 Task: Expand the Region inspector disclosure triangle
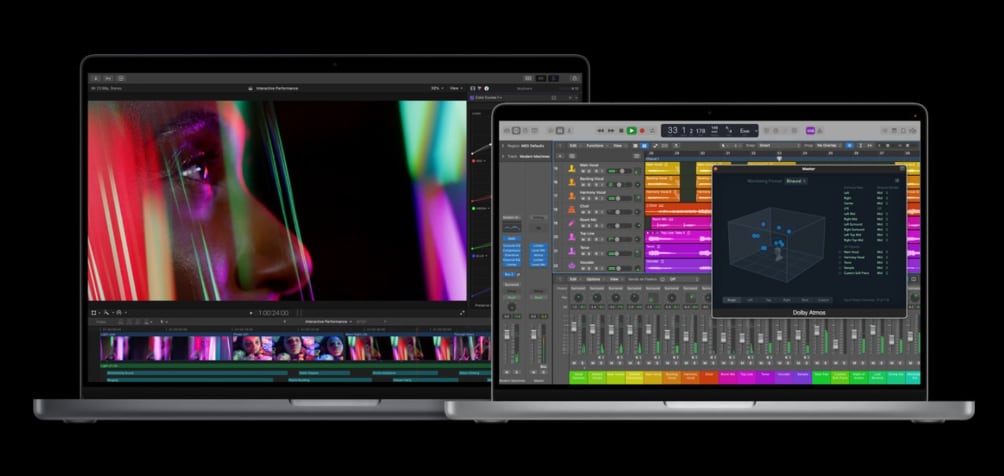point(503,146)
